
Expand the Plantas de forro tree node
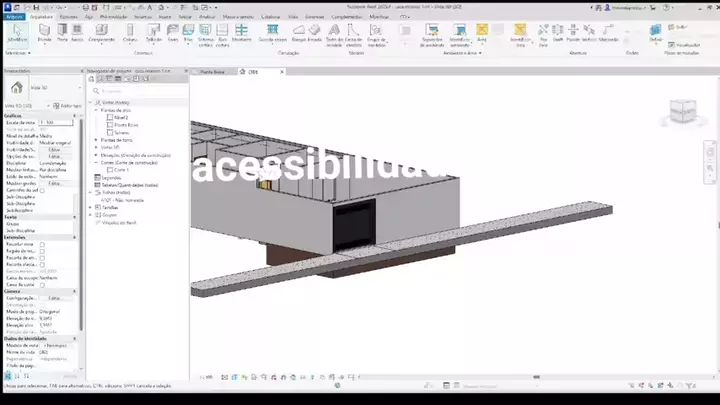(97, 140)
